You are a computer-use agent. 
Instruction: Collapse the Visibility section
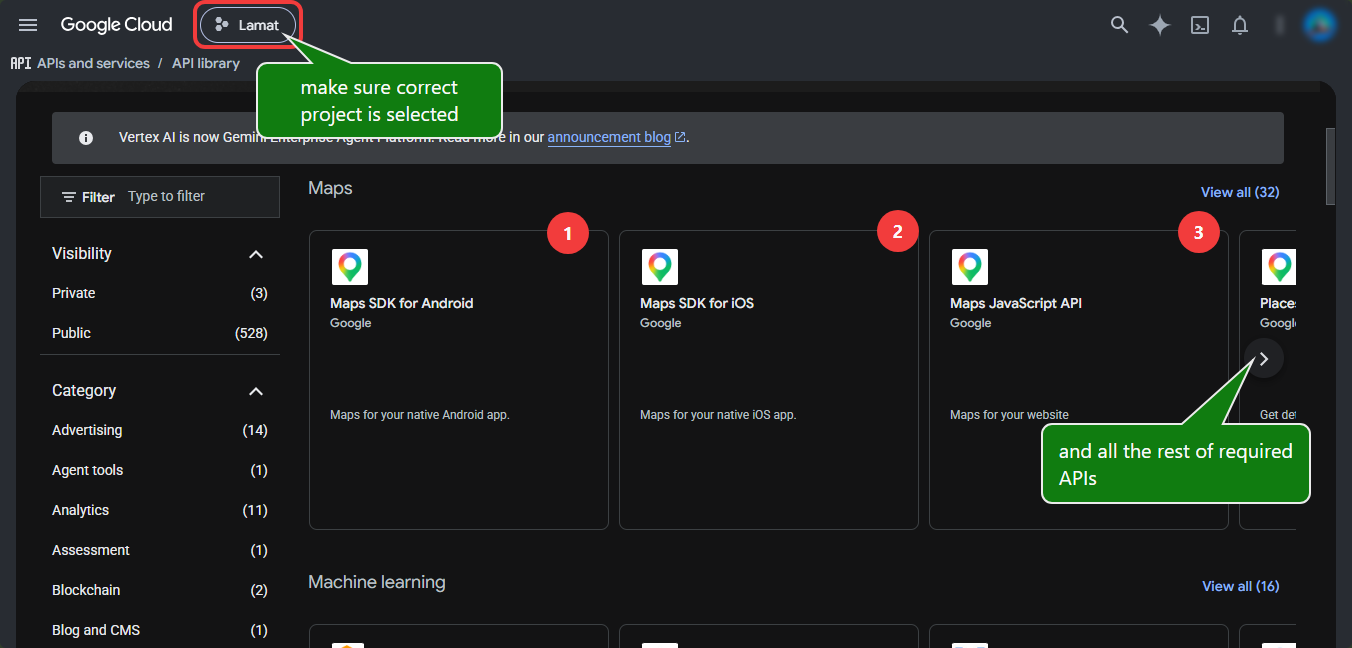coord(256,254)
